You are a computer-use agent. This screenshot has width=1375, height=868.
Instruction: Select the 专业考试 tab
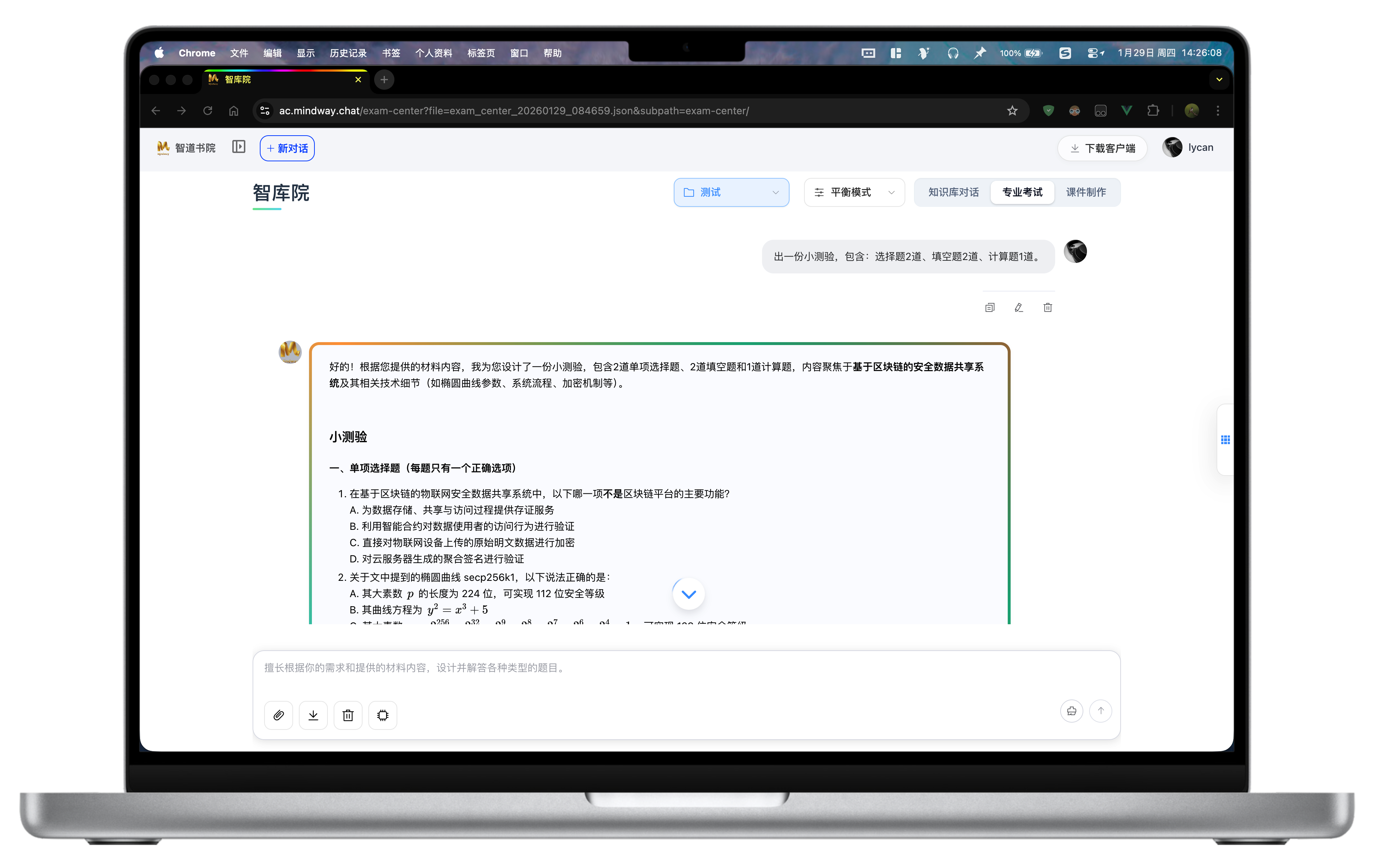1022,192
